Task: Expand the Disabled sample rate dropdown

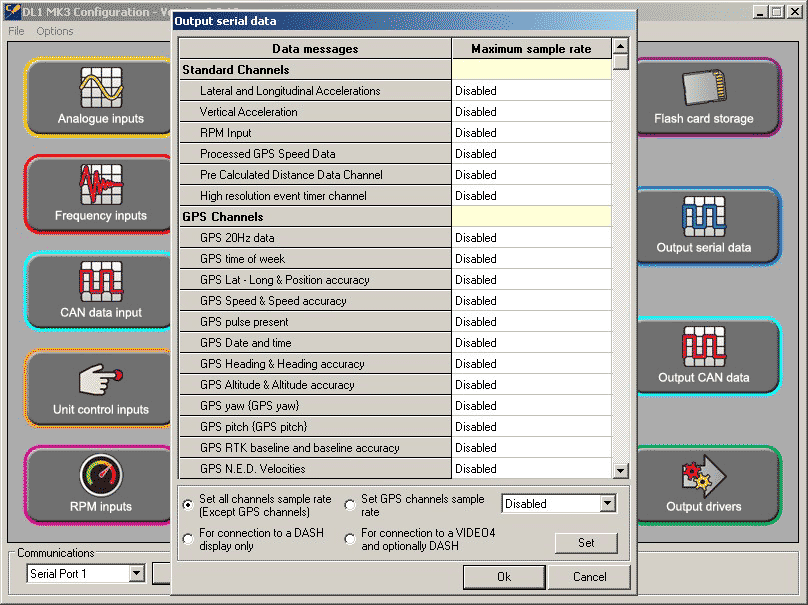Action: (x=607, y=504)
